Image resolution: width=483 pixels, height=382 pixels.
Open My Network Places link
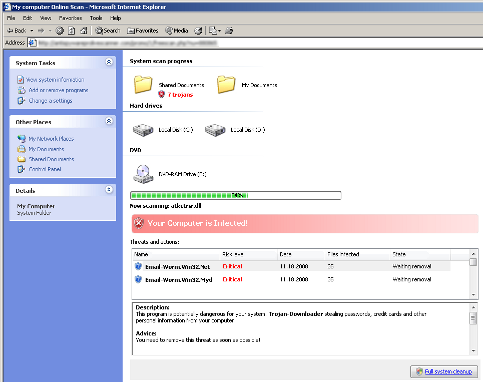click(x=51, y=139)
